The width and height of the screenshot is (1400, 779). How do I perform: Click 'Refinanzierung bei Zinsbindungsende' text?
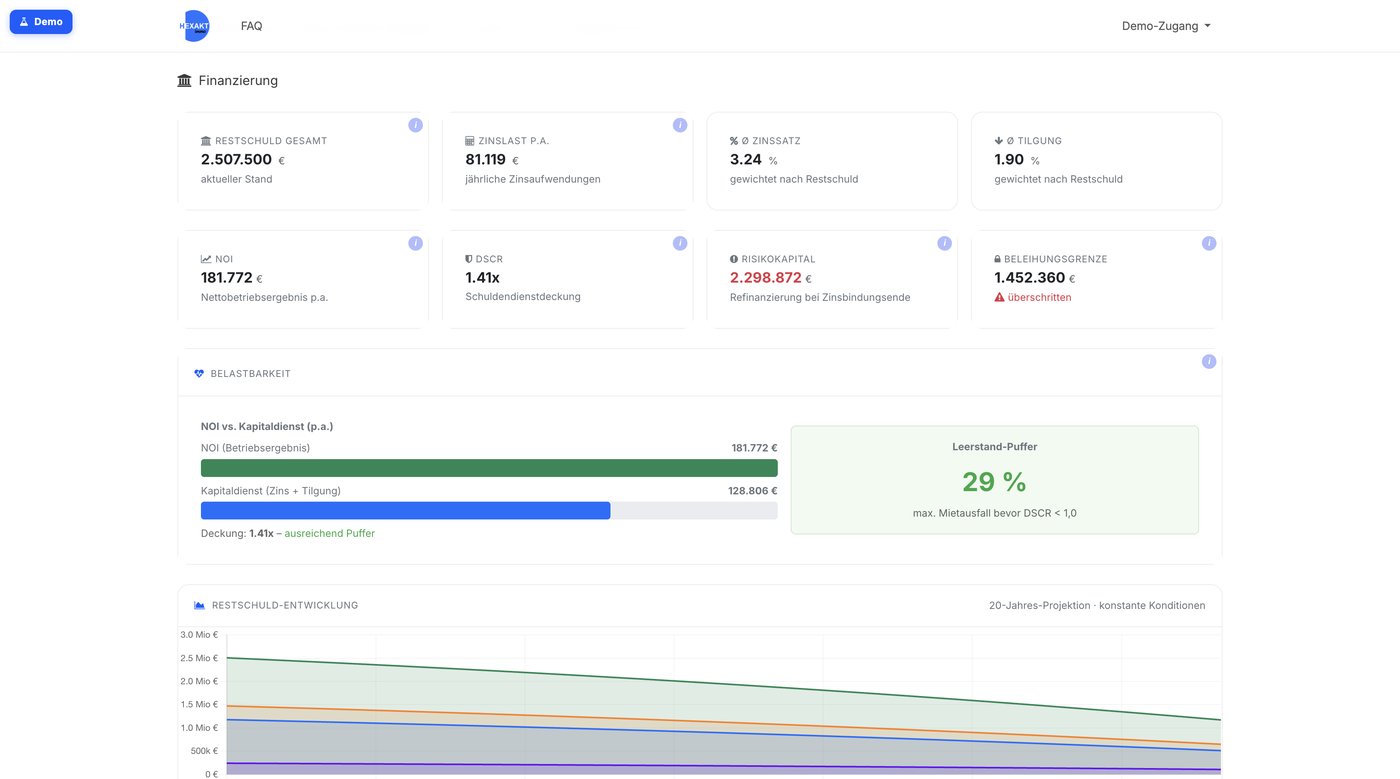tap(820, 297)
